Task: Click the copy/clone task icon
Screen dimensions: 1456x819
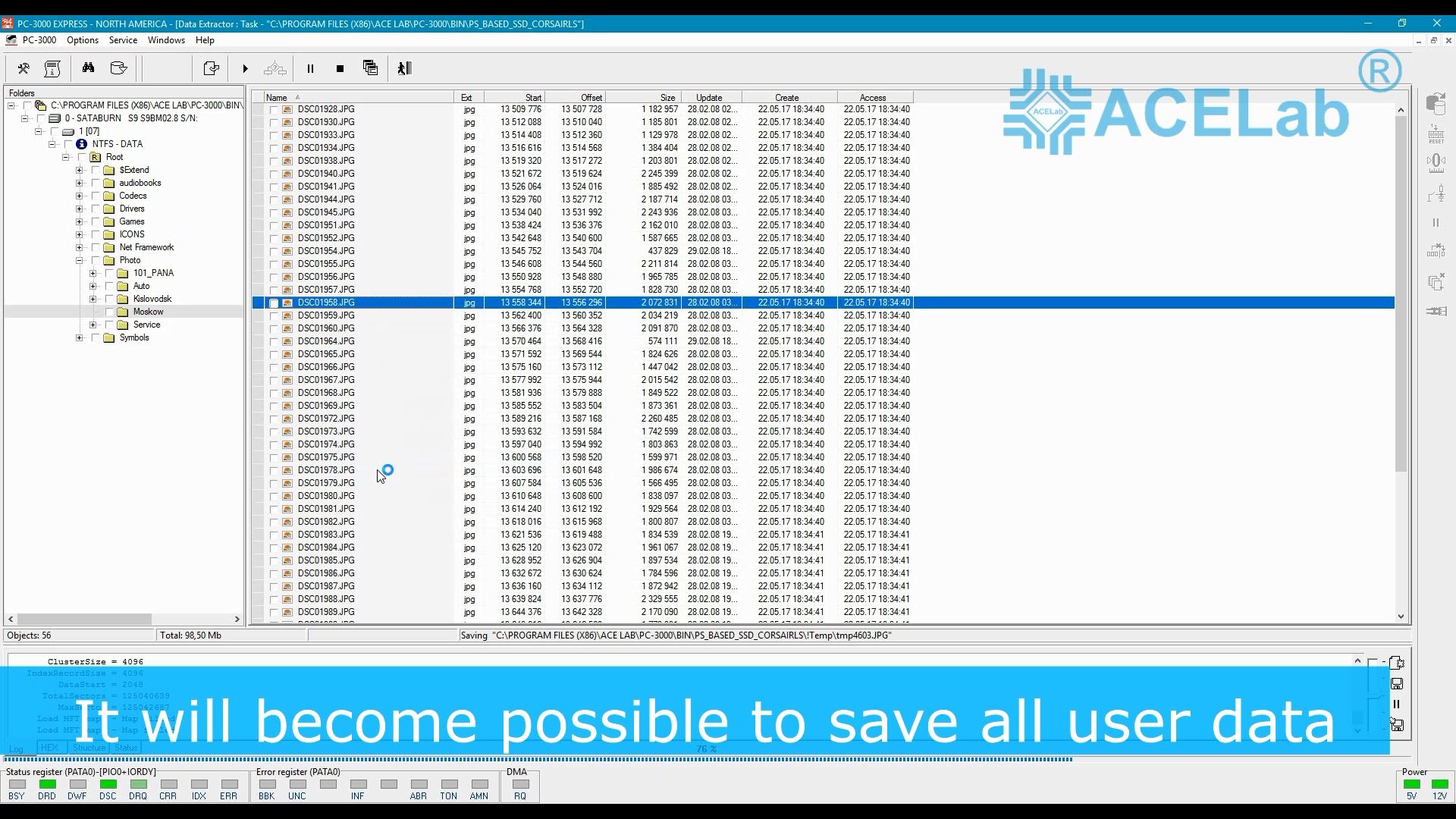Action: (371, 68)
